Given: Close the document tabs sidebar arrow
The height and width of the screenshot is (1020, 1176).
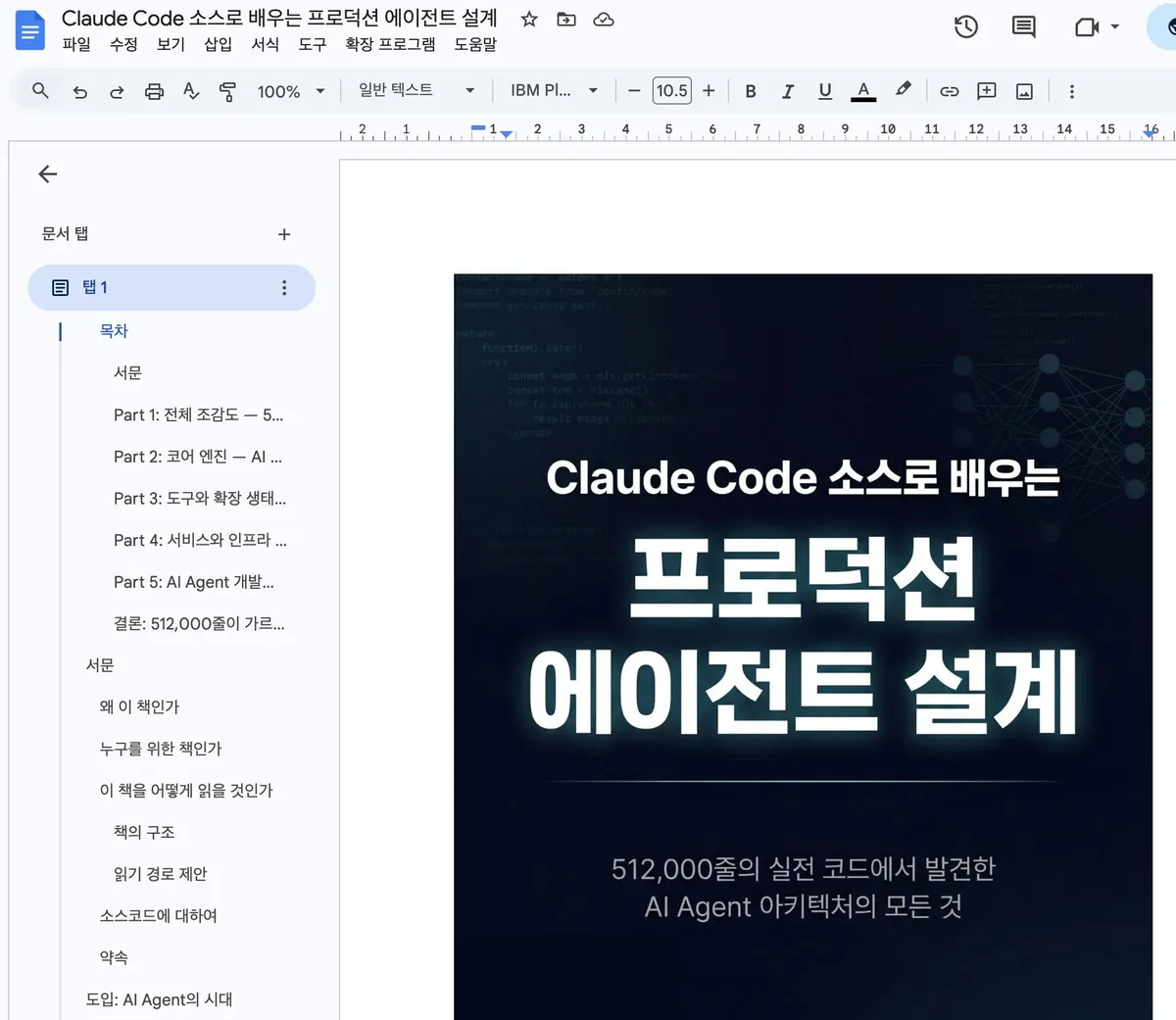Looking at the screenshot, I should coord(48,174).
